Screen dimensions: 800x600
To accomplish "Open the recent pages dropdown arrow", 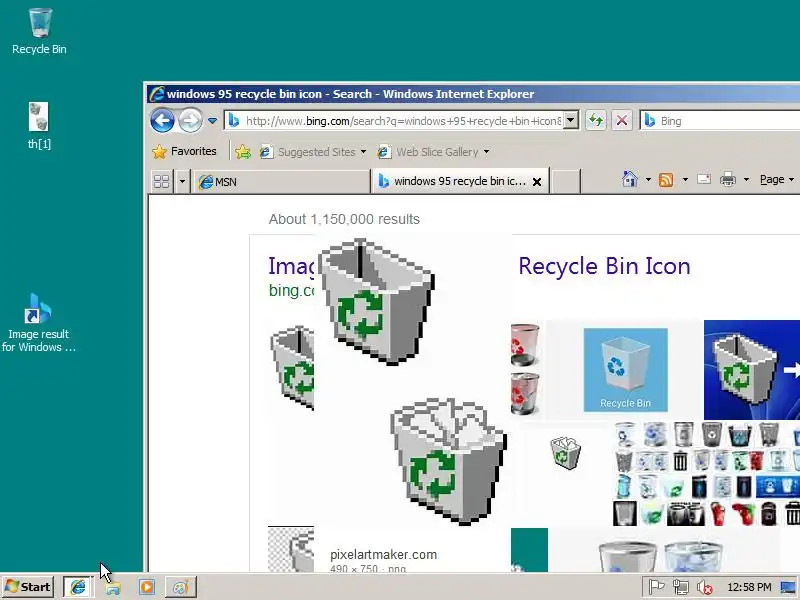I will 212,121.
